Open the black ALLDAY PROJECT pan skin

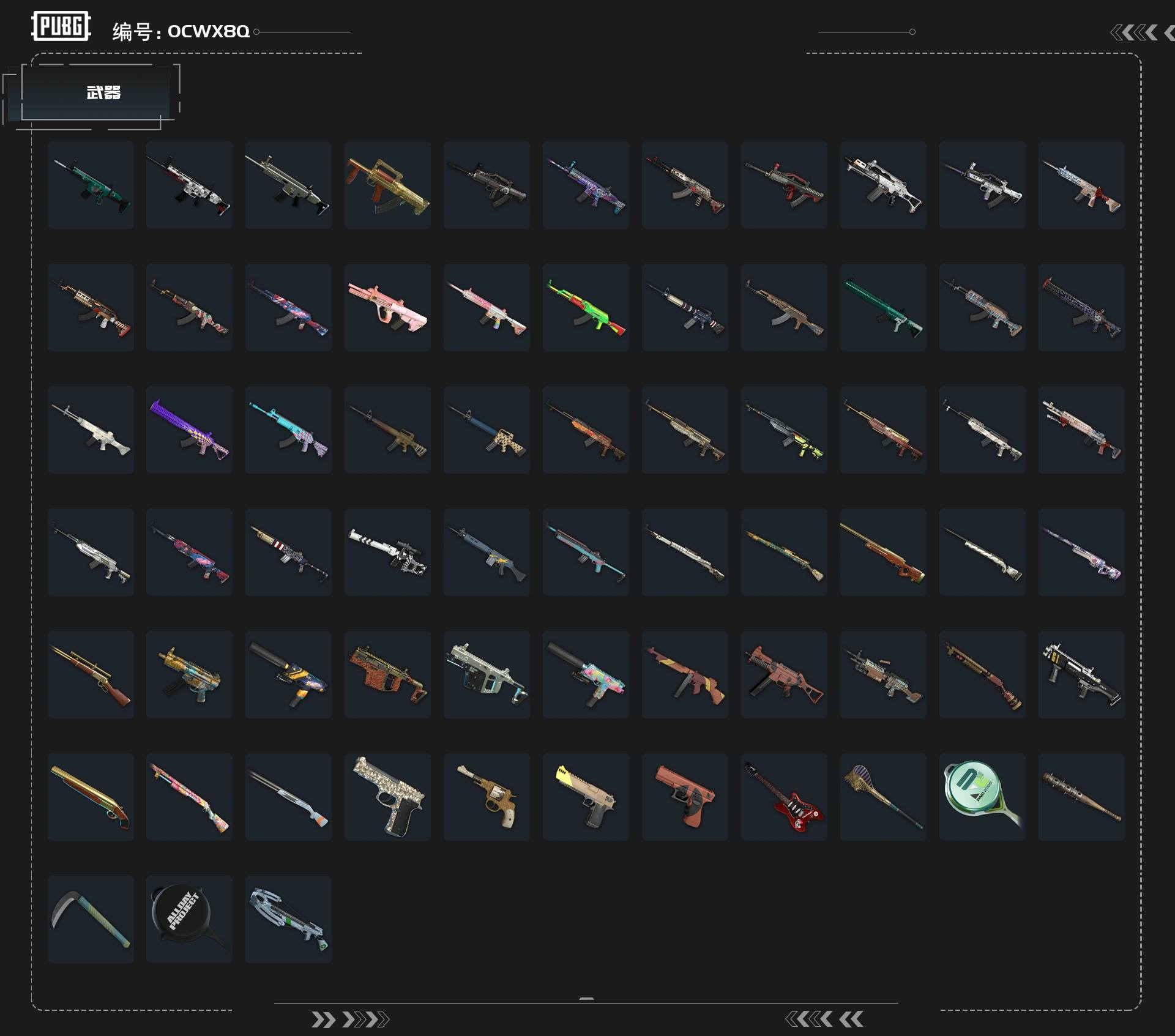189,919
